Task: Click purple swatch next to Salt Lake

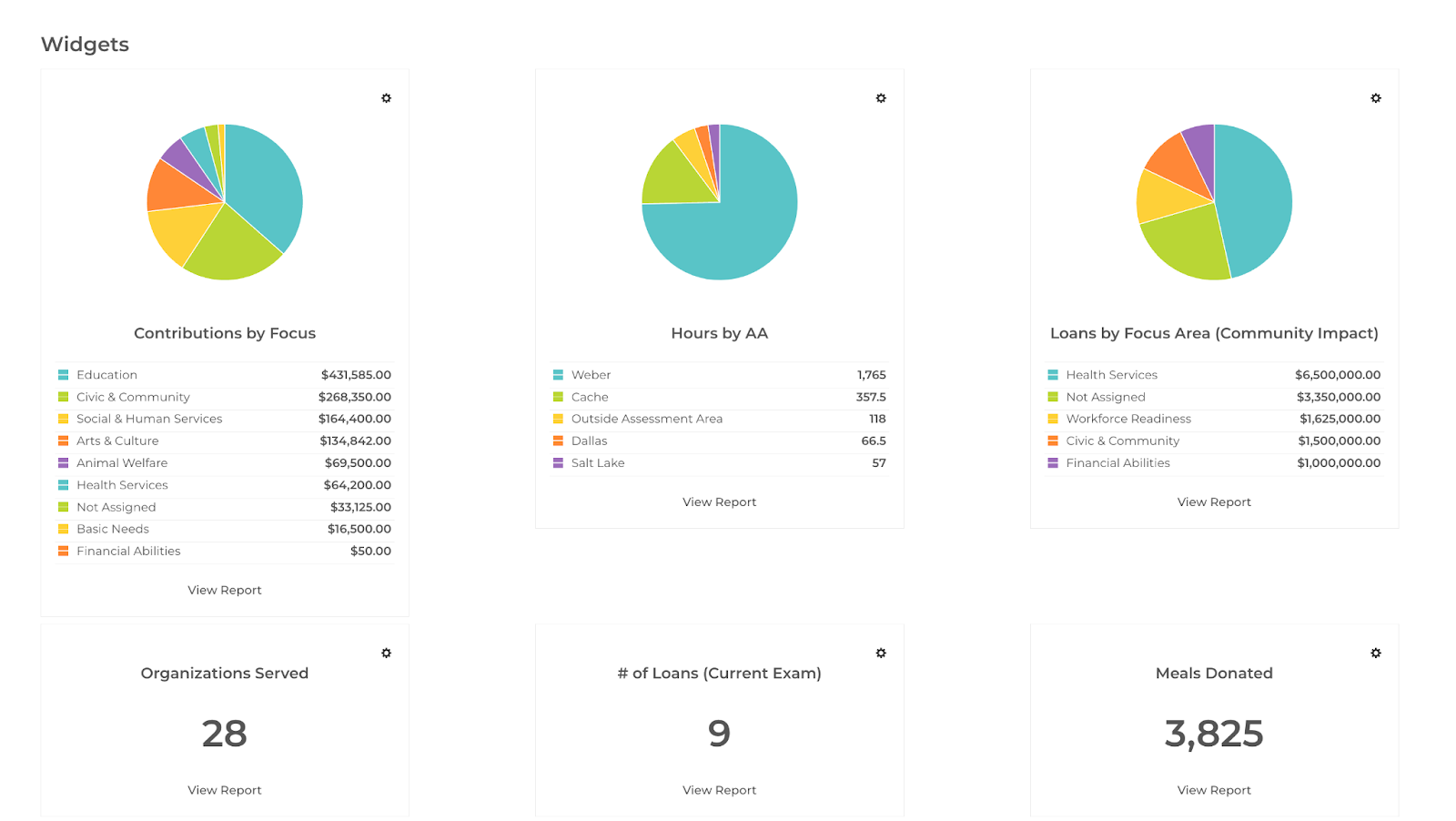Action: [558, 463]
